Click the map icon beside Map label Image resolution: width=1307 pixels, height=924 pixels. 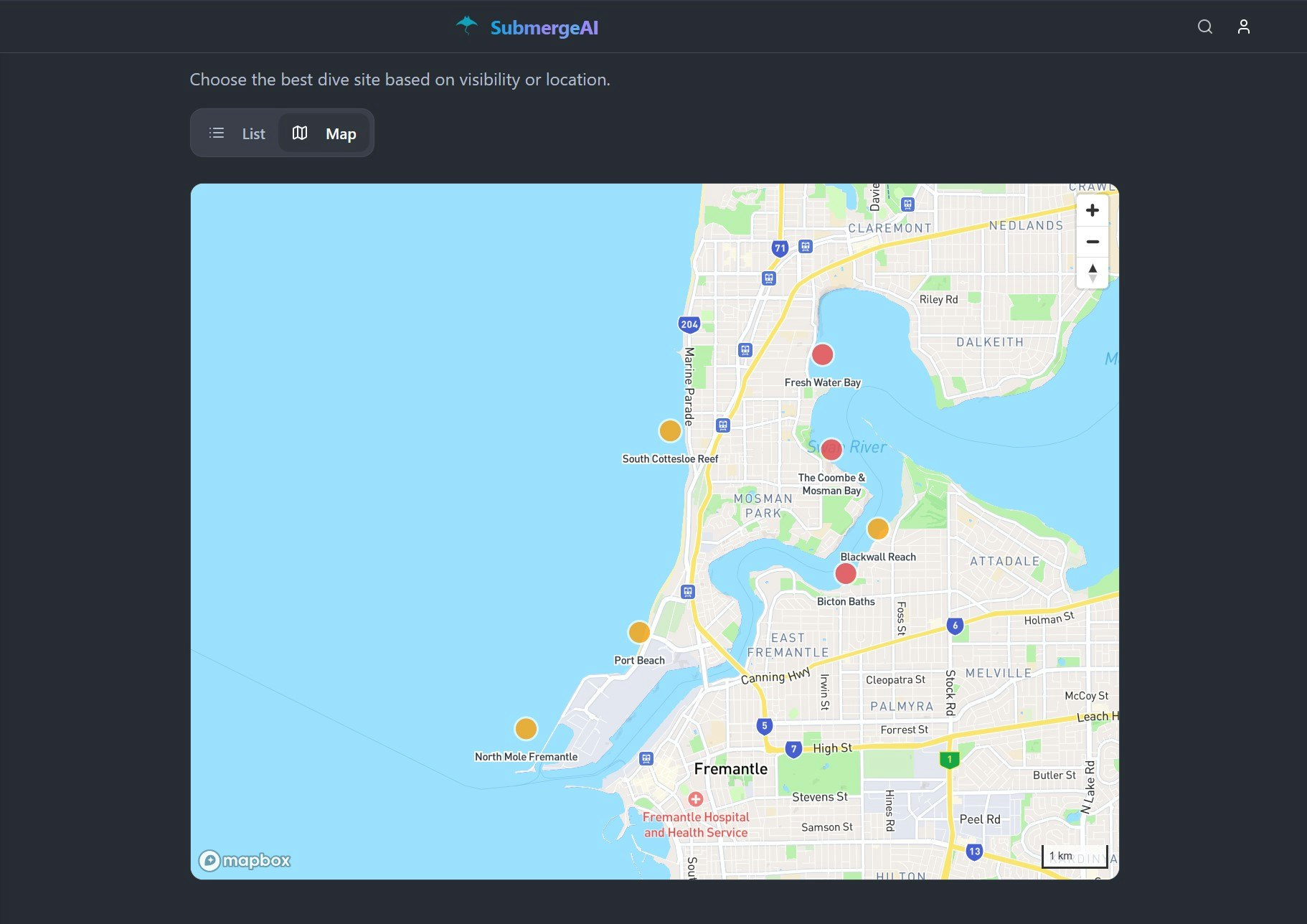299,133
